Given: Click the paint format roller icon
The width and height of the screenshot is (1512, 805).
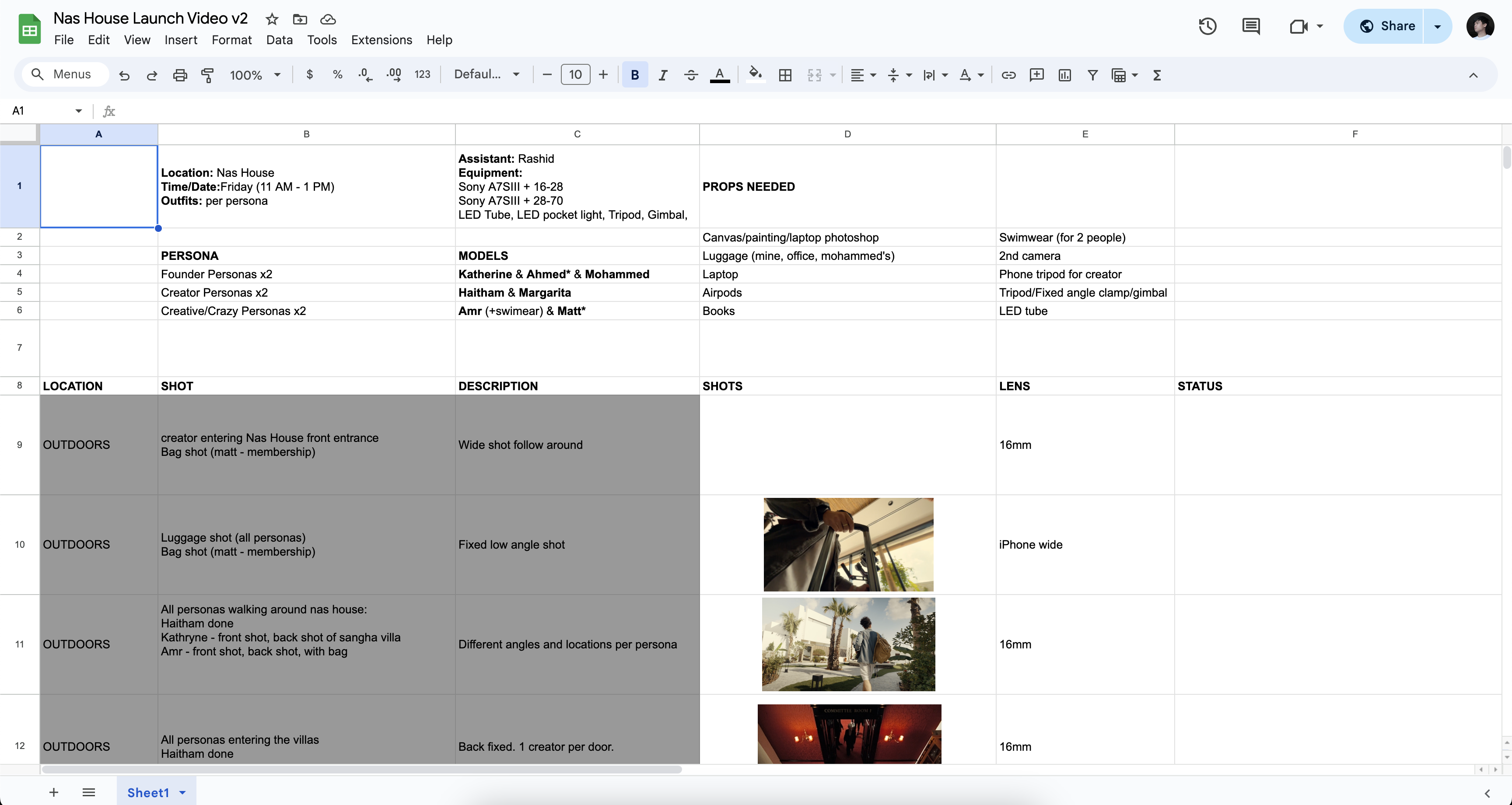Looking at the screenshot, I should pyautogui.click(x=207, y=75).
